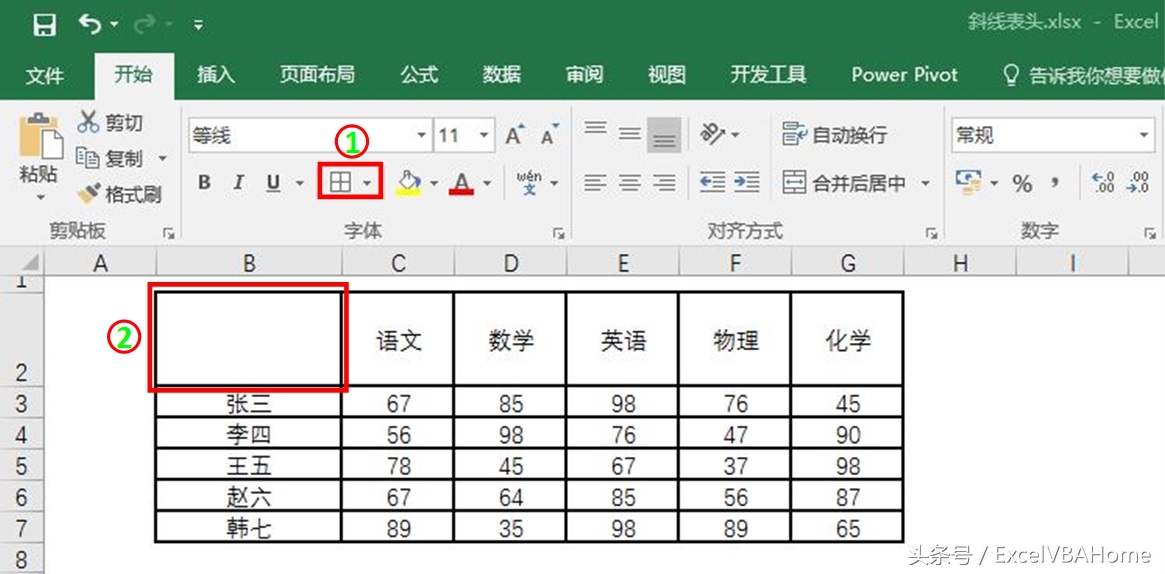
Task: Select row 5 header
Action: [x=21, y=465]
